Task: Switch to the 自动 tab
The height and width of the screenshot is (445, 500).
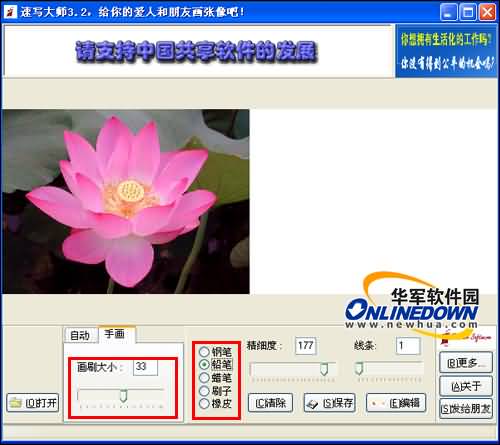Action: (80, 335)
